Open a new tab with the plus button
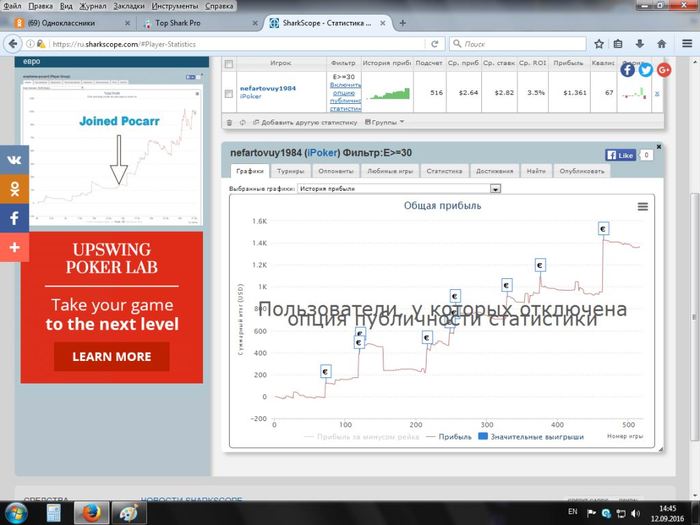Viewport: 700px width, 525px height. [402, 23]
